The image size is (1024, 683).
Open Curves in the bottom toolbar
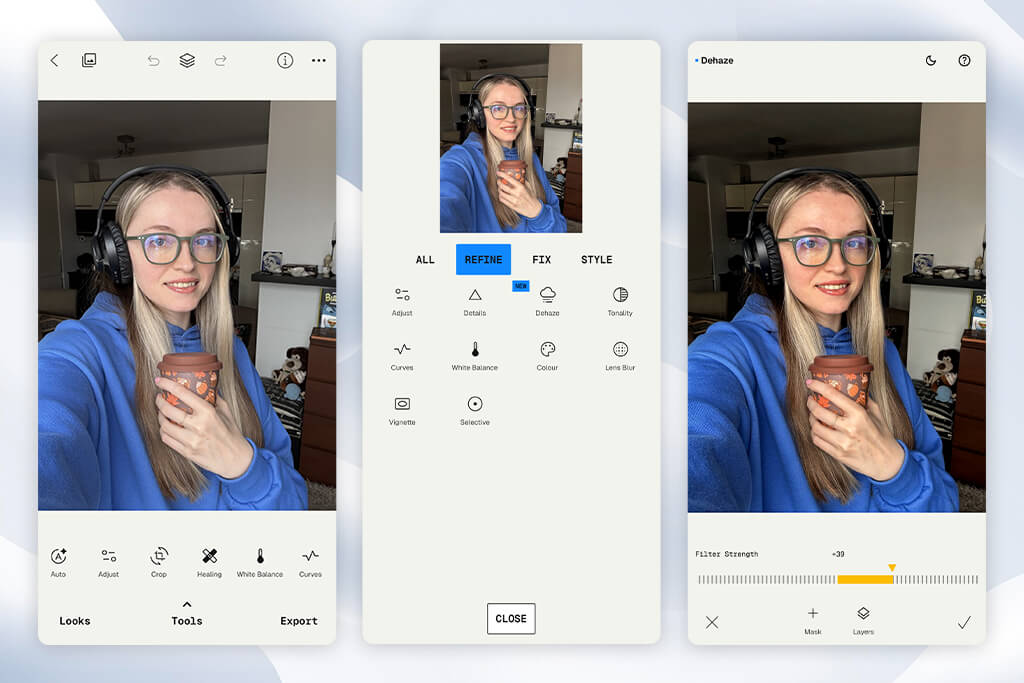310,562
